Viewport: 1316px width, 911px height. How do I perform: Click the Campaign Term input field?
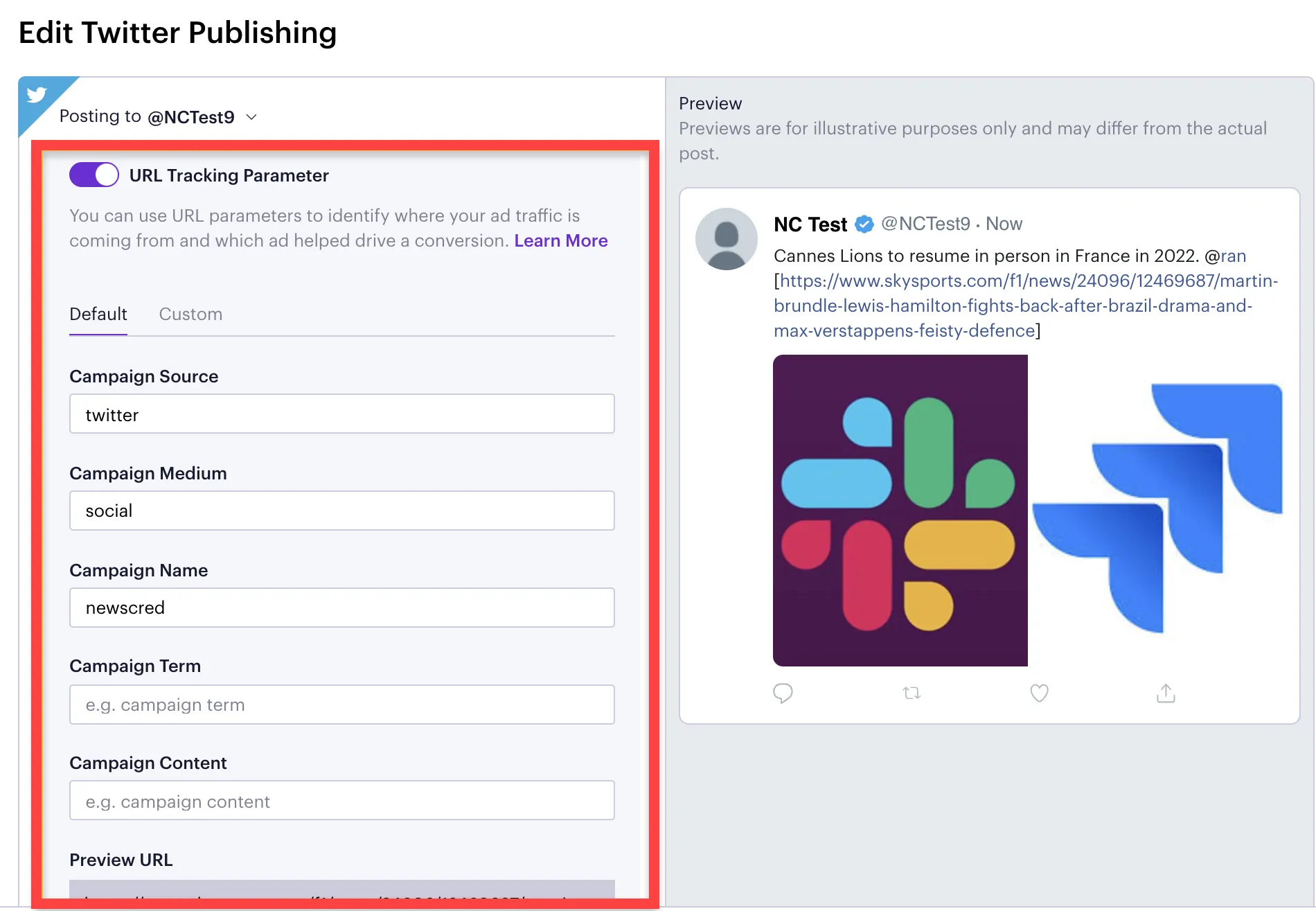[342, 705]
